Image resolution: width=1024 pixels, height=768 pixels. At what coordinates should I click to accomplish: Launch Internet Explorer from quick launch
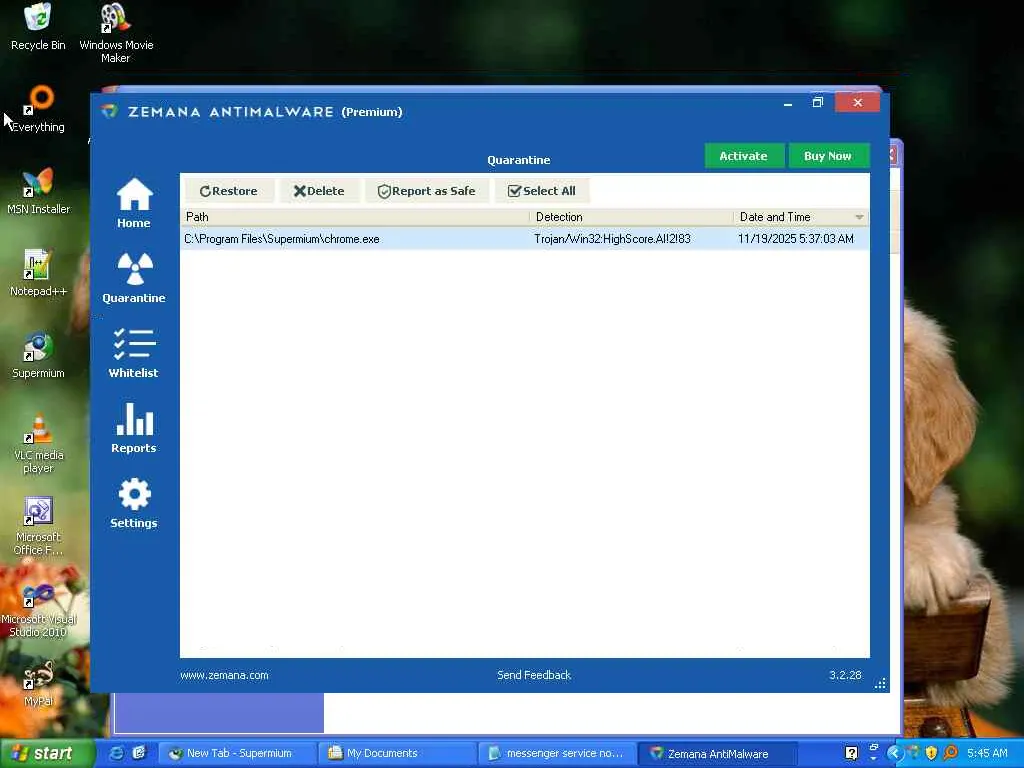(x=116, y=754)
